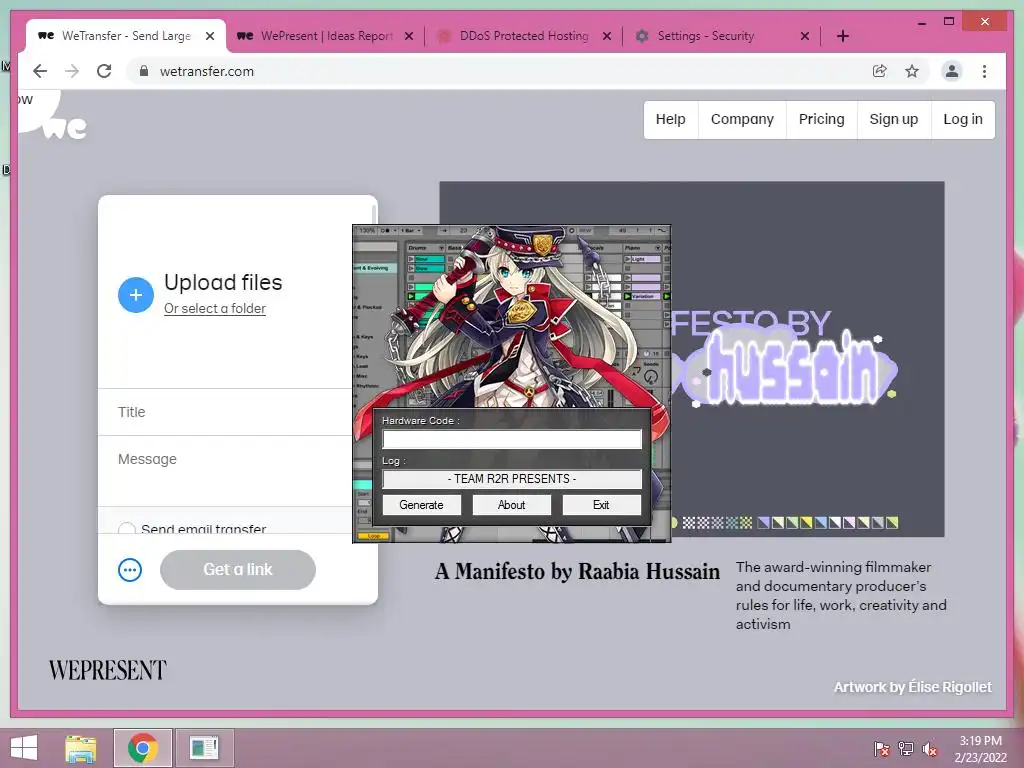Close the Settings - Security tab
The image size is (1024, 768).
[805, 36]
